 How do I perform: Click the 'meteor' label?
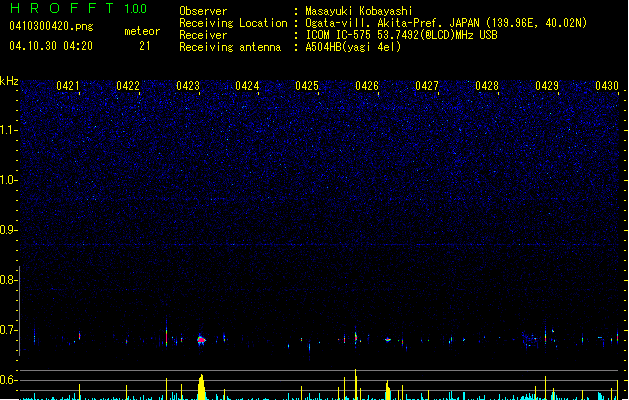click(x=142, y=31)
